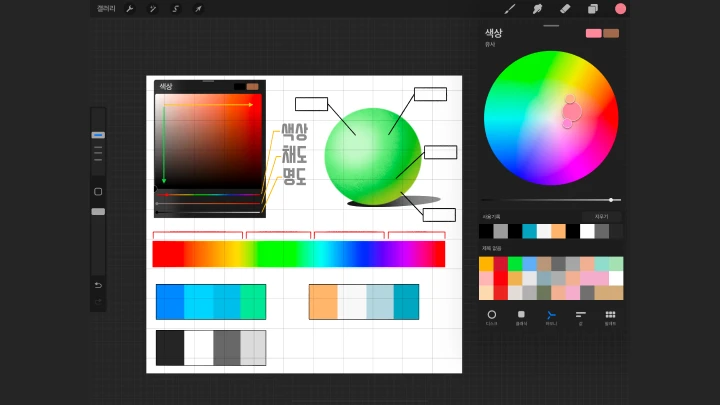
Task: Switch to the 디스크 color tab
Action: pos(492,317)
